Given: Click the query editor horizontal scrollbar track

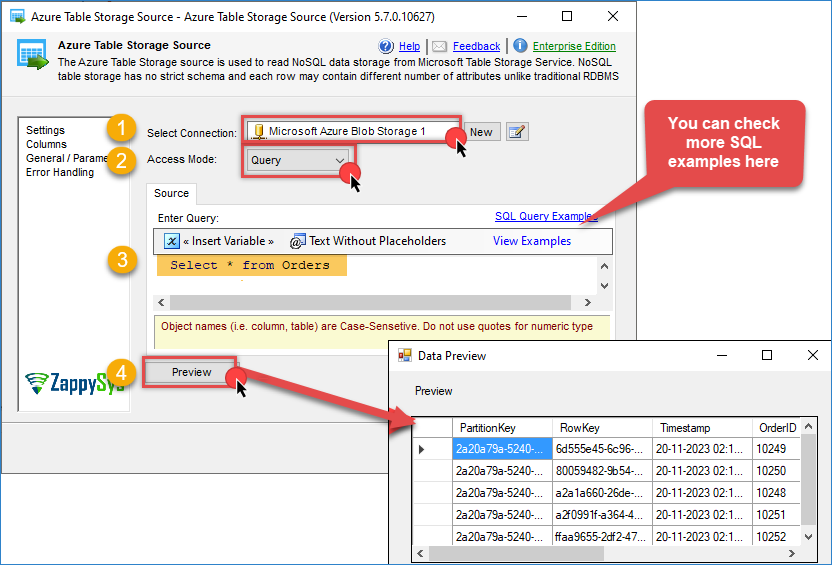Looking at the screenshot, I should [x=370, y=302].
